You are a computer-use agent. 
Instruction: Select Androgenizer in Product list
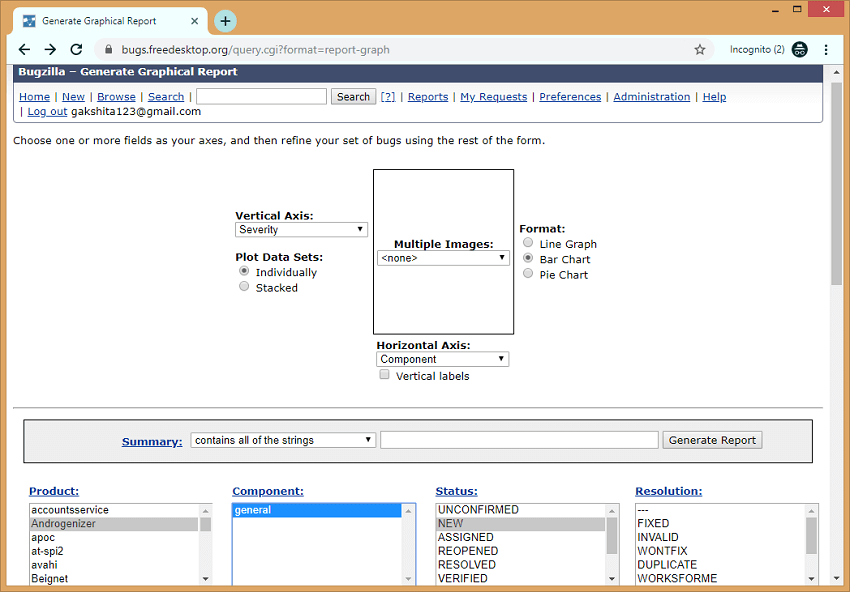(114, 524)
